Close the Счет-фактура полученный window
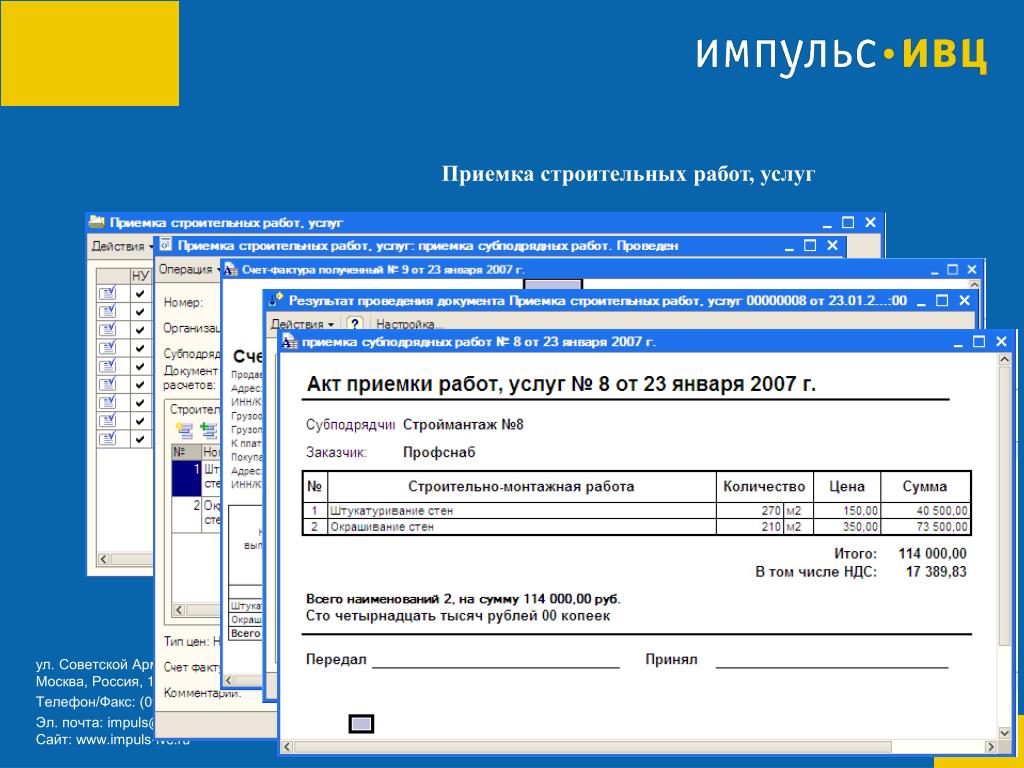The height and width of the screenshot is (768, 1024). tap(972, 269)
